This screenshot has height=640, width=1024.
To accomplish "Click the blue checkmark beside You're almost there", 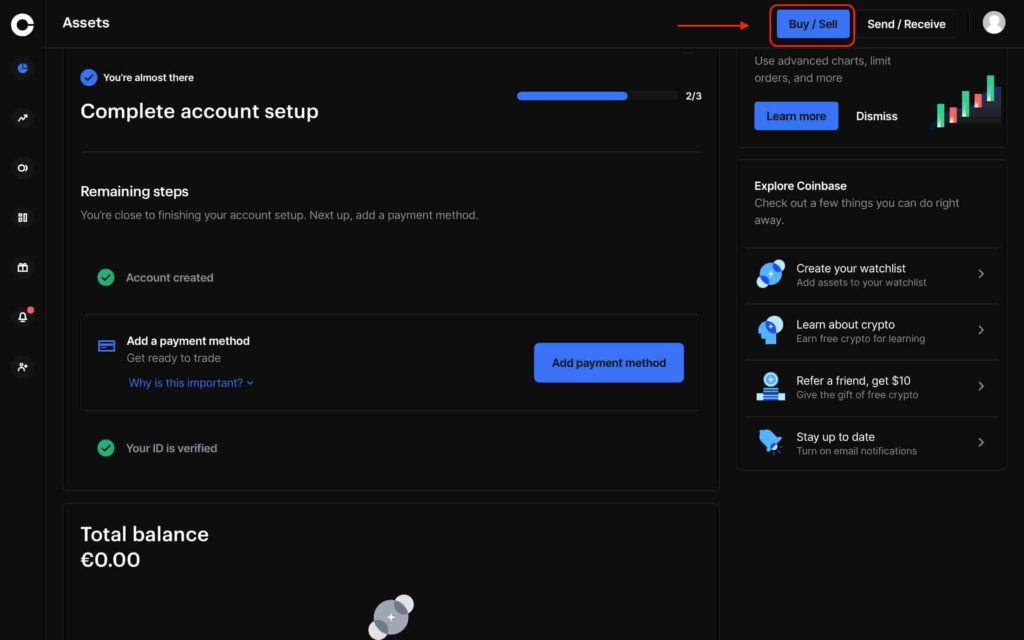I will click(x=89, y=78).
